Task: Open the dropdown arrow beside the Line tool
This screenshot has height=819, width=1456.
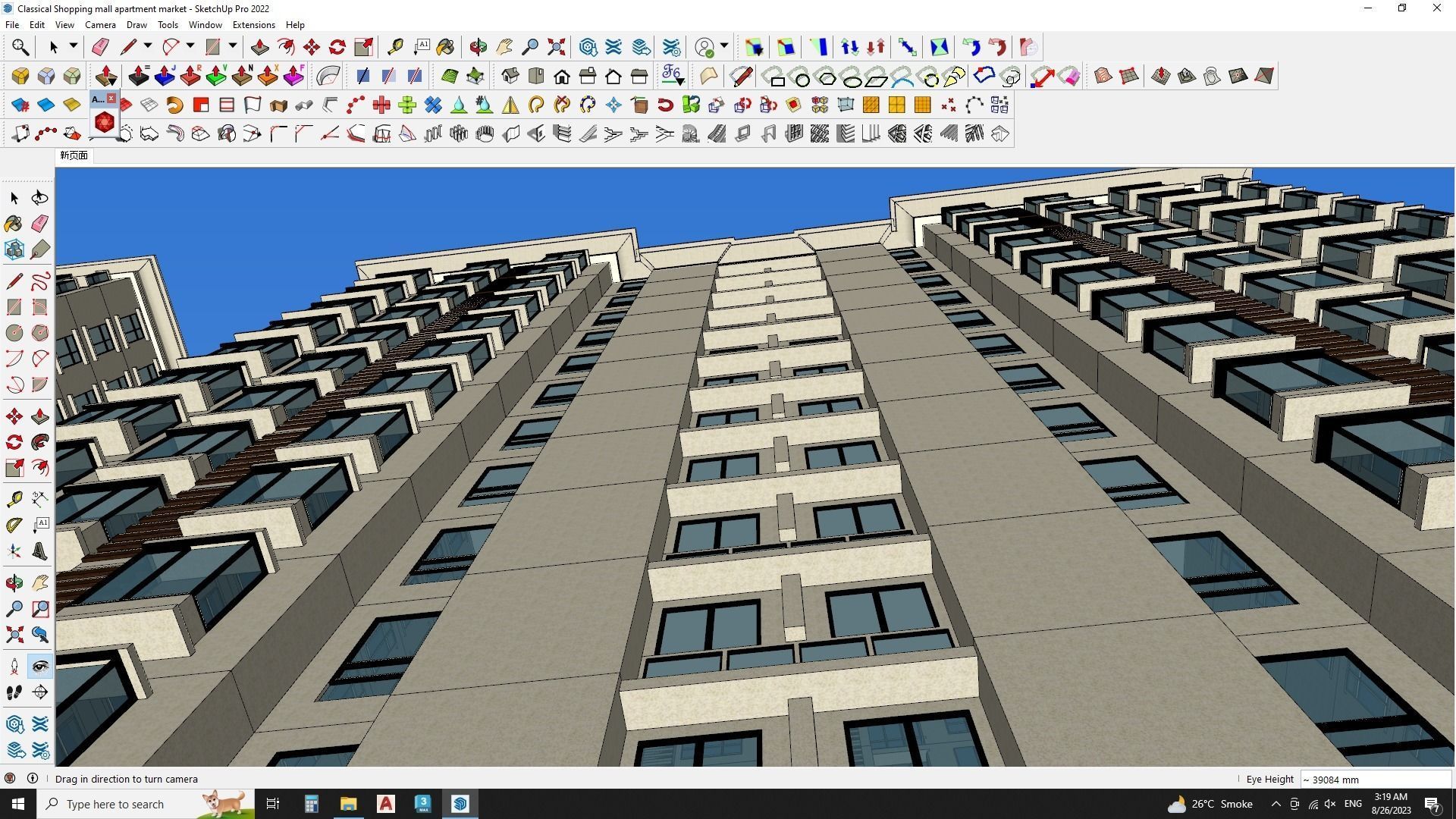Action: [x=146, y=46]
